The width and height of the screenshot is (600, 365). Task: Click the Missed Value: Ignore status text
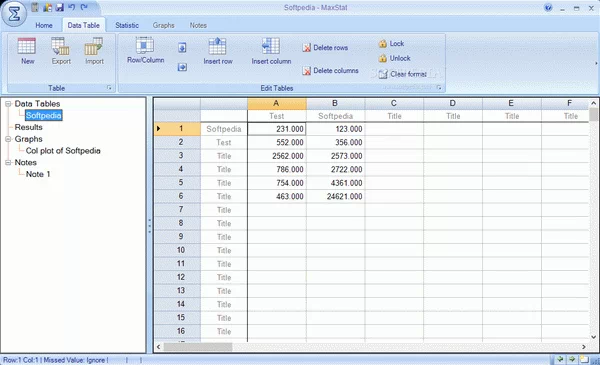74,360
